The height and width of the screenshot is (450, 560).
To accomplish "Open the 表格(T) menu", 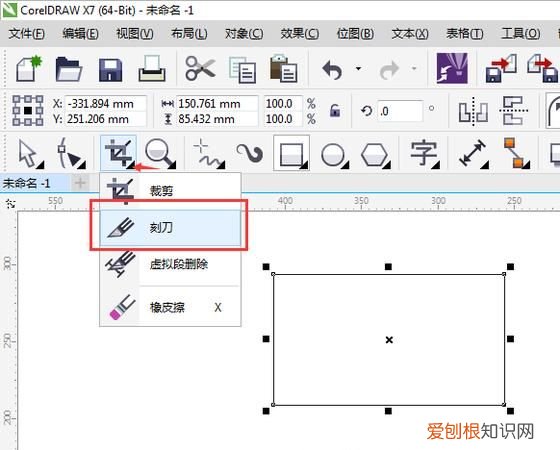I will 465,34.
